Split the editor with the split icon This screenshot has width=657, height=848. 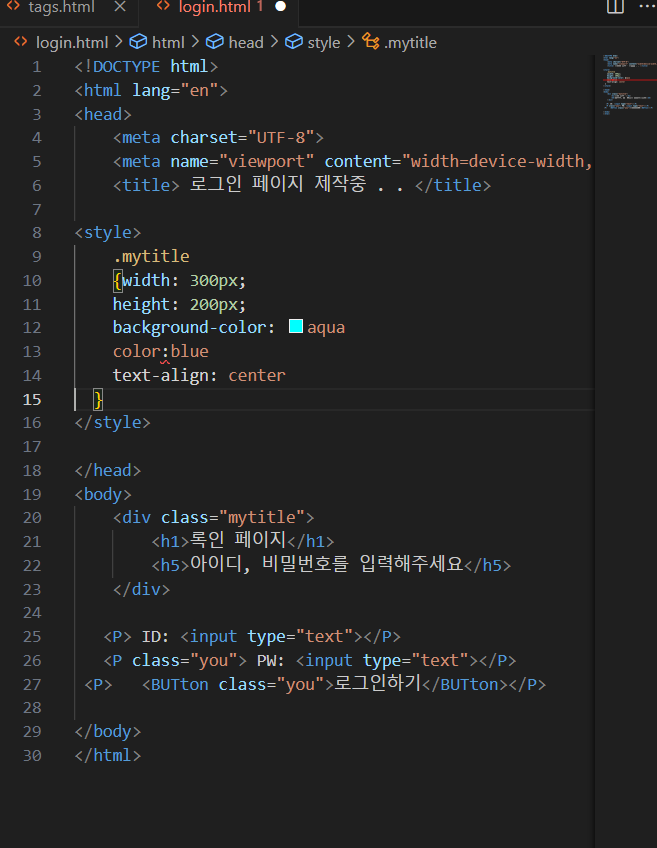tap(615, 6)
